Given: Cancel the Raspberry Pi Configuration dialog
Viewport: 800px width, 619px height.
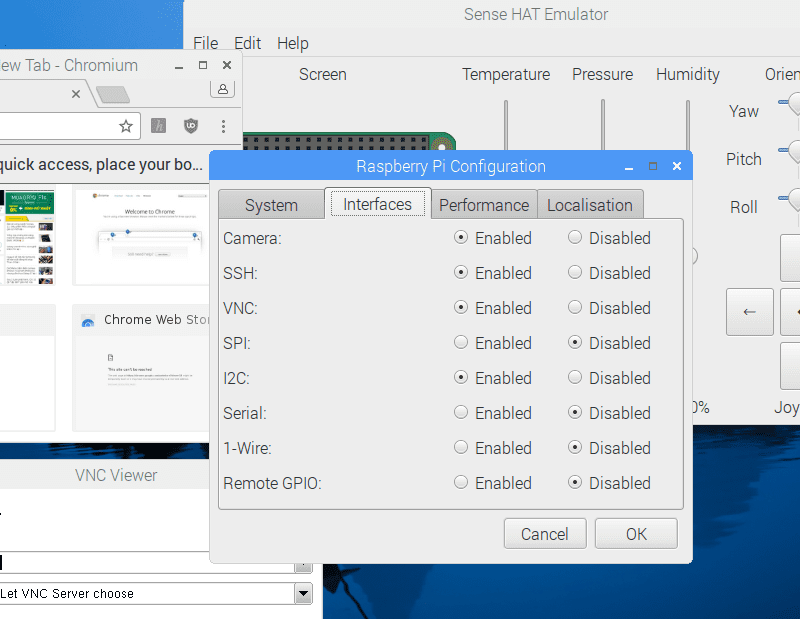Looking at the screenshot, I should 545,534.
